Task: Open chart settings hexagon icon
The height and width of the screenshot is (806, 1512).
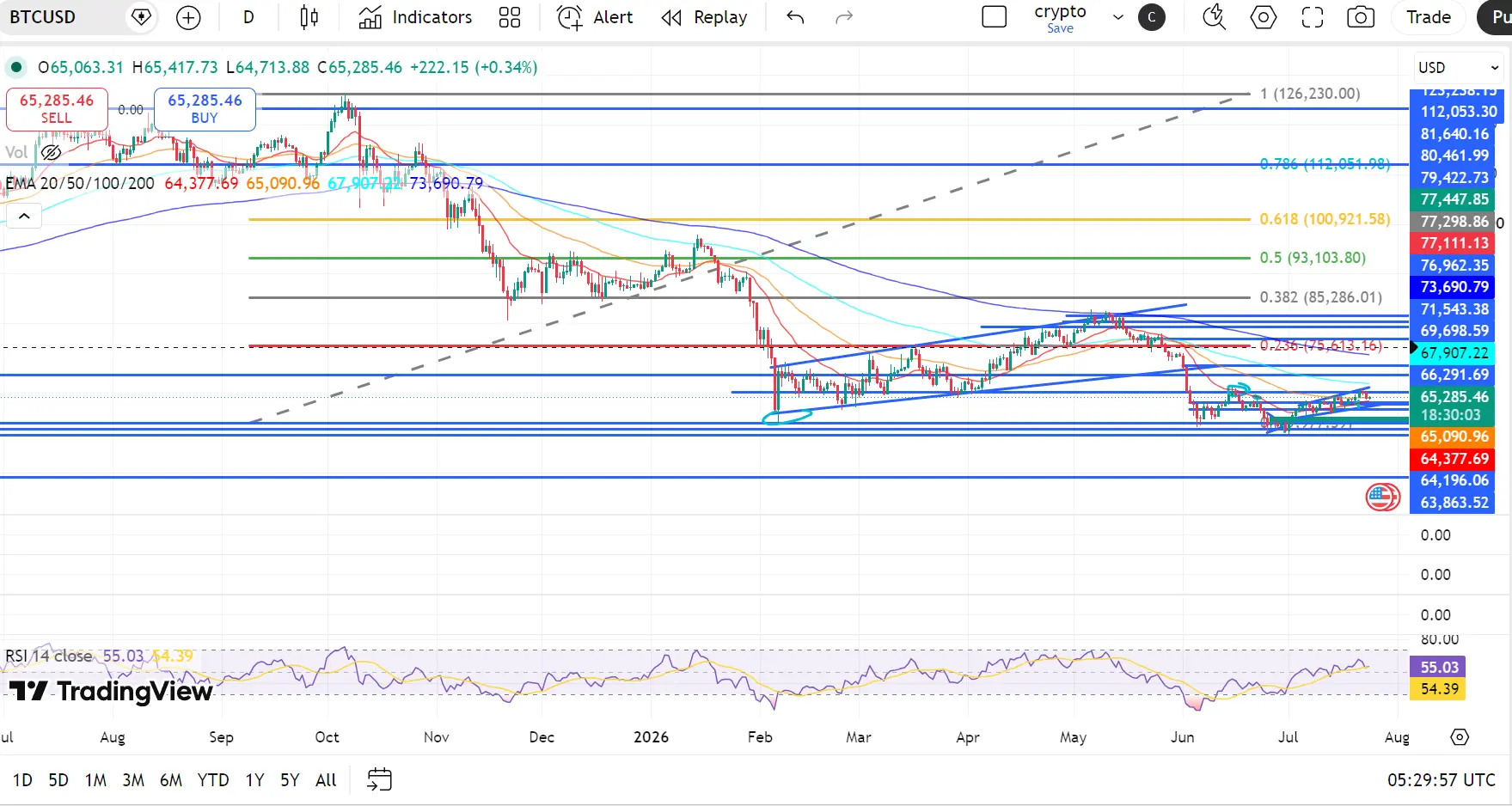Action: point(1263,17)
